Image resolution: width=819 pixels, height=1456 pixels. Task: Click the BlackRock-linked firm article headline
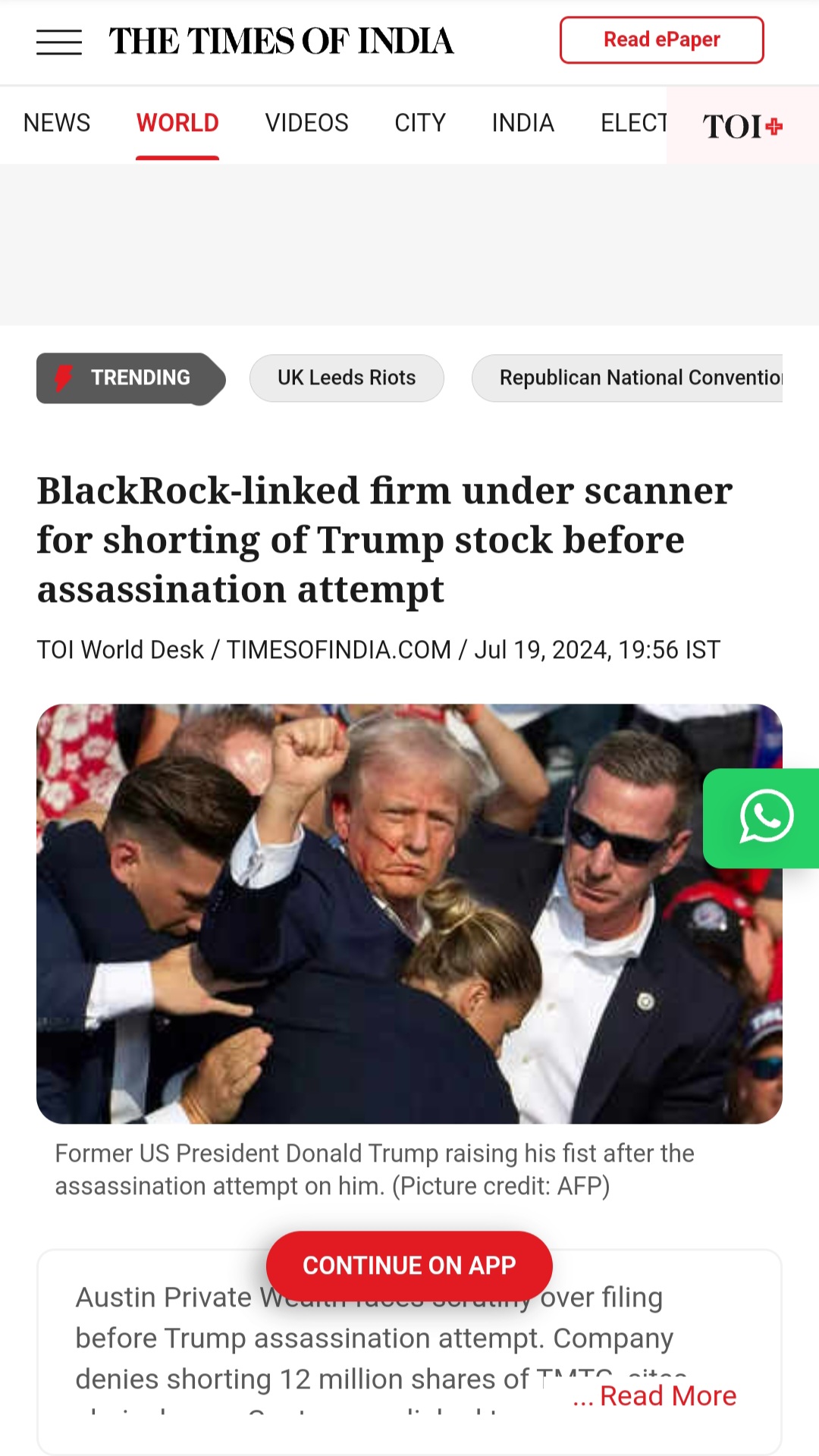tap(385, 540)
